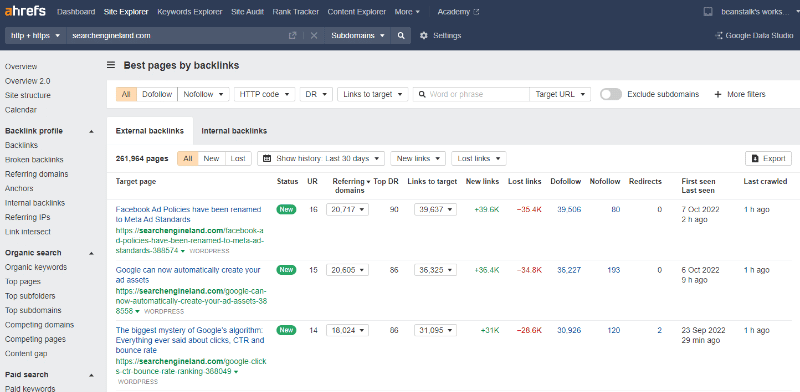Open Content gap in sidebar
Screen dimensions: 800x392
click(x=26, y=353)
